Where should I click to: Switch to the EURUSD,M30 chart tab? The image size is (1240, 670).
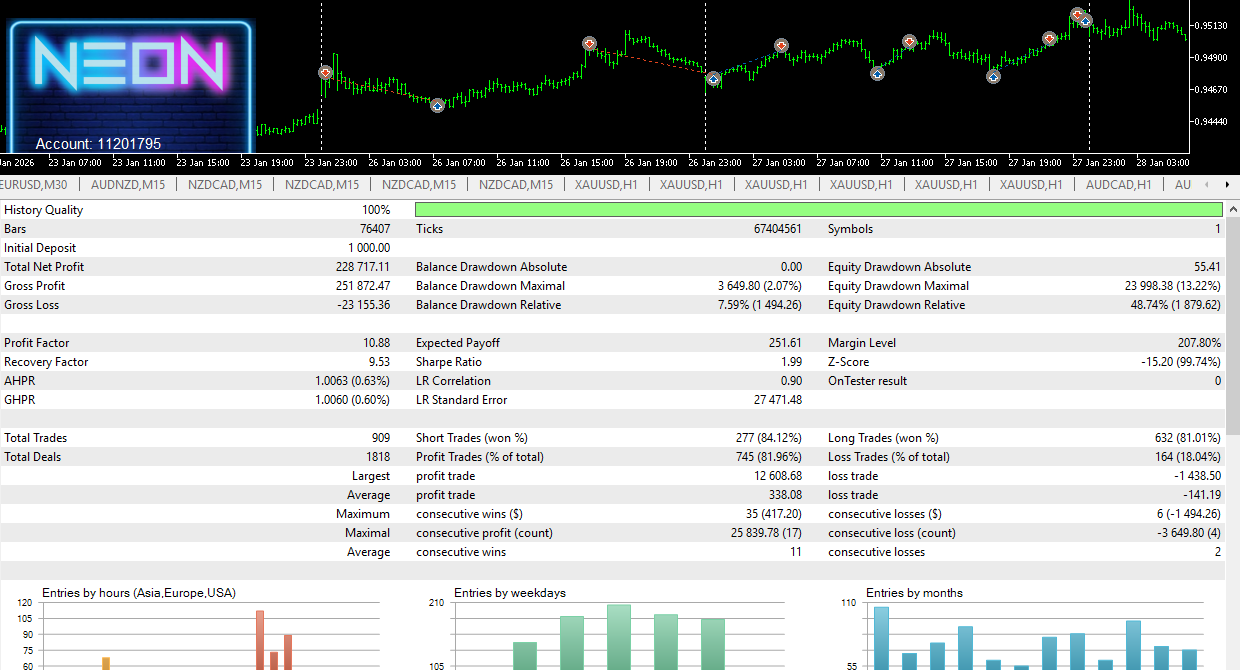[34, 185]
